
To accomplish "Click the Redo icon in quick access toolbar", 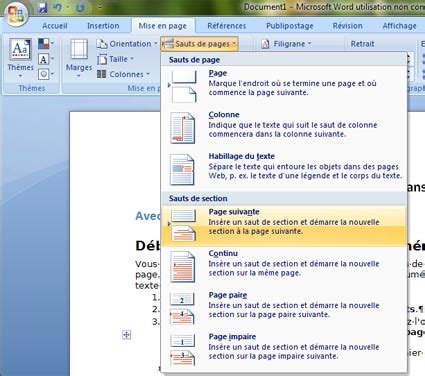I will tap(80, 7).
